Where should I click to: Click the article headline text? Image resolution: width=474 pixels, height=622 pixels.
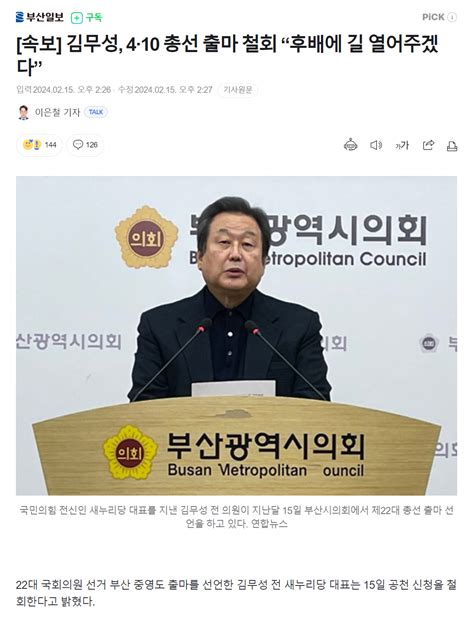(x=227, y=55)
